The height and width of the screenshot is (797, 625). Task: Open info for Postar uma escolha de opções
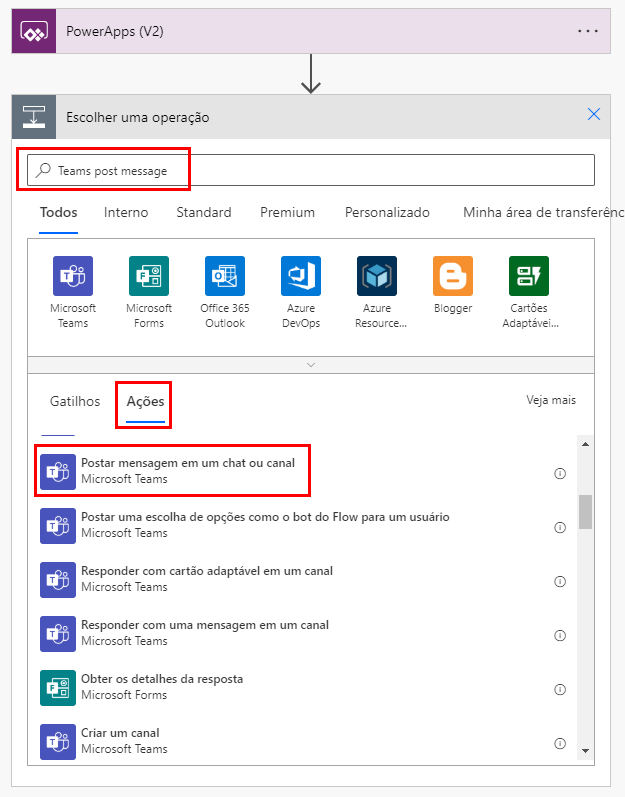coord(559,528)
